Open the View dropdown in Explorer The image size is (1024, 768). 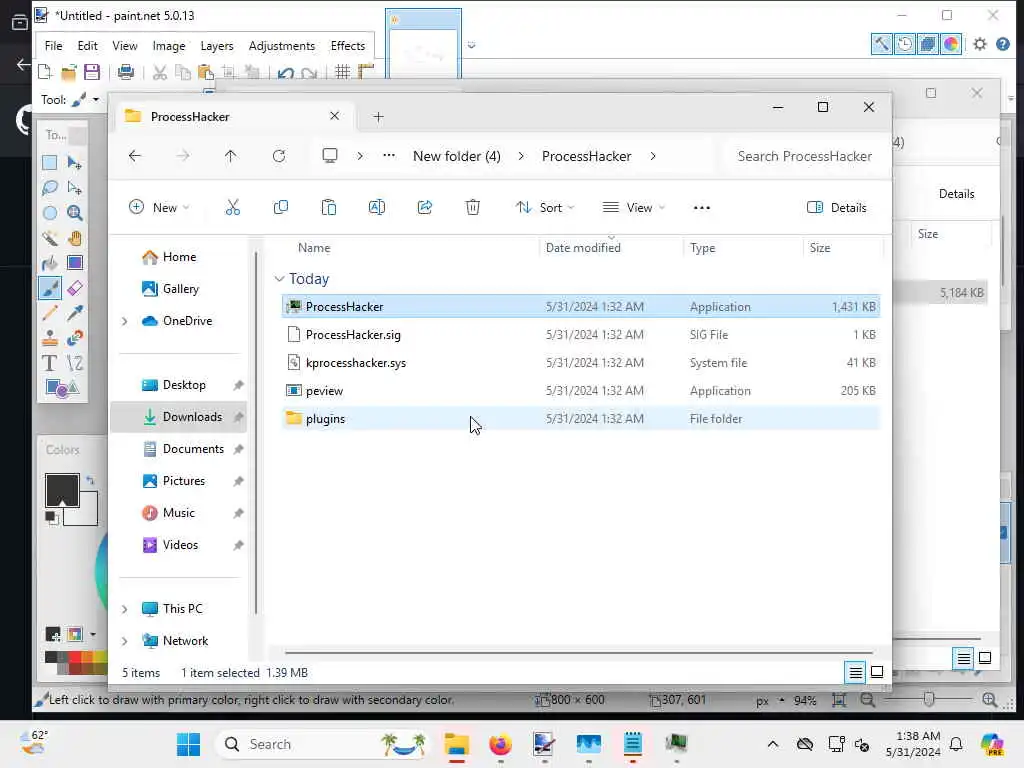[633, 208]
